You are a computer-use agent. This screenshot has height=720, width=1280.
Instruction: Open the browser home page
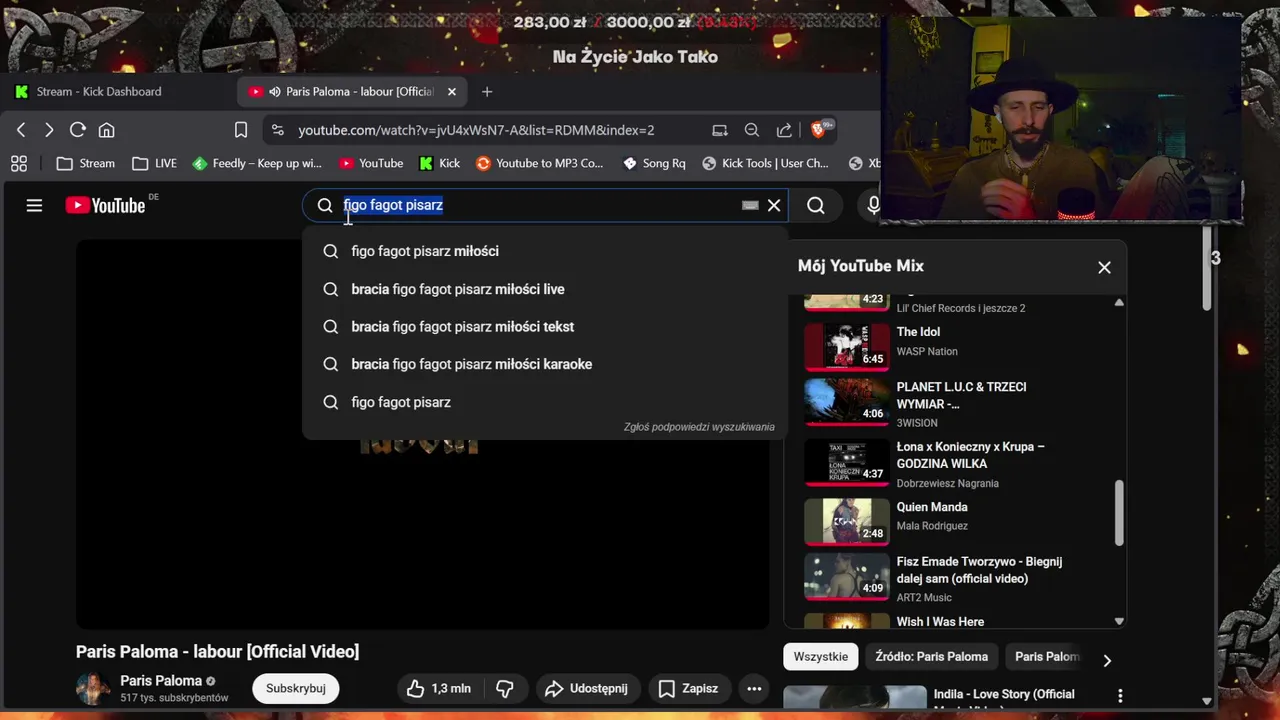107,130
